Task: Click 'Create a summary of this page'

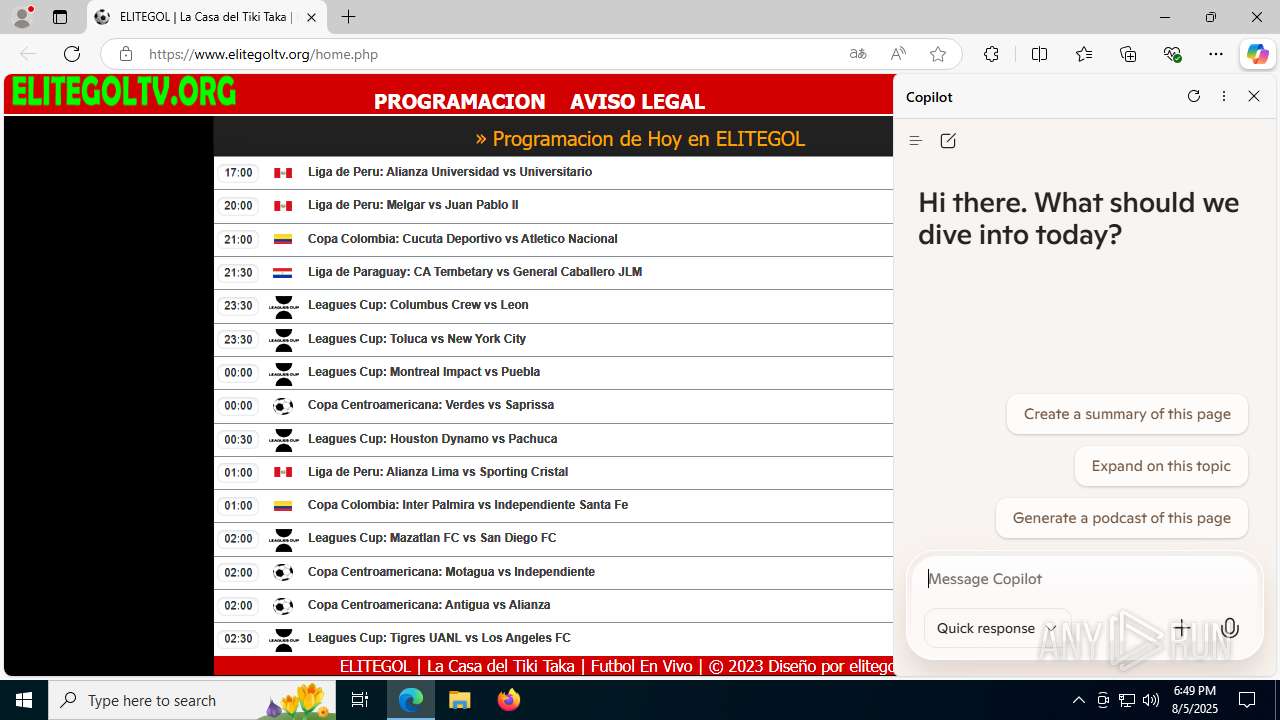Action: click(1127, 414)
